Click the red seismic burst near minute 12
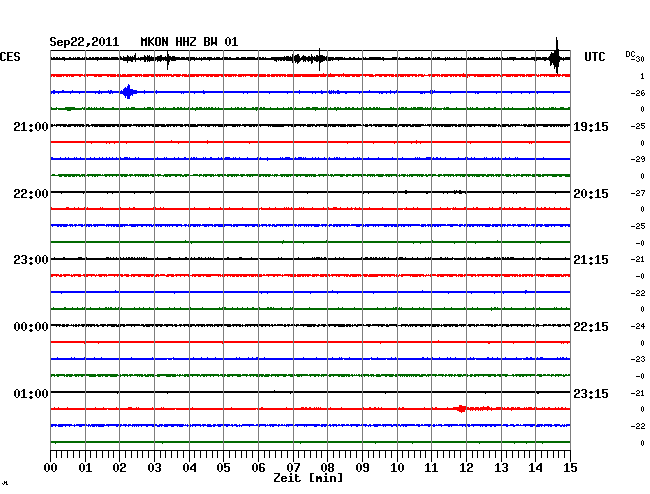Screen dimensions: 650x494 tap(461, 409)
